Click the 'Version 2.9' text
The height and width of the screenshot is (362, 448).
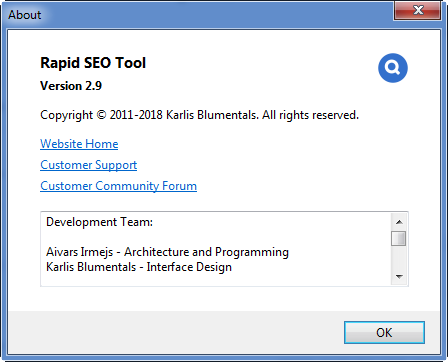pos(71,86)
